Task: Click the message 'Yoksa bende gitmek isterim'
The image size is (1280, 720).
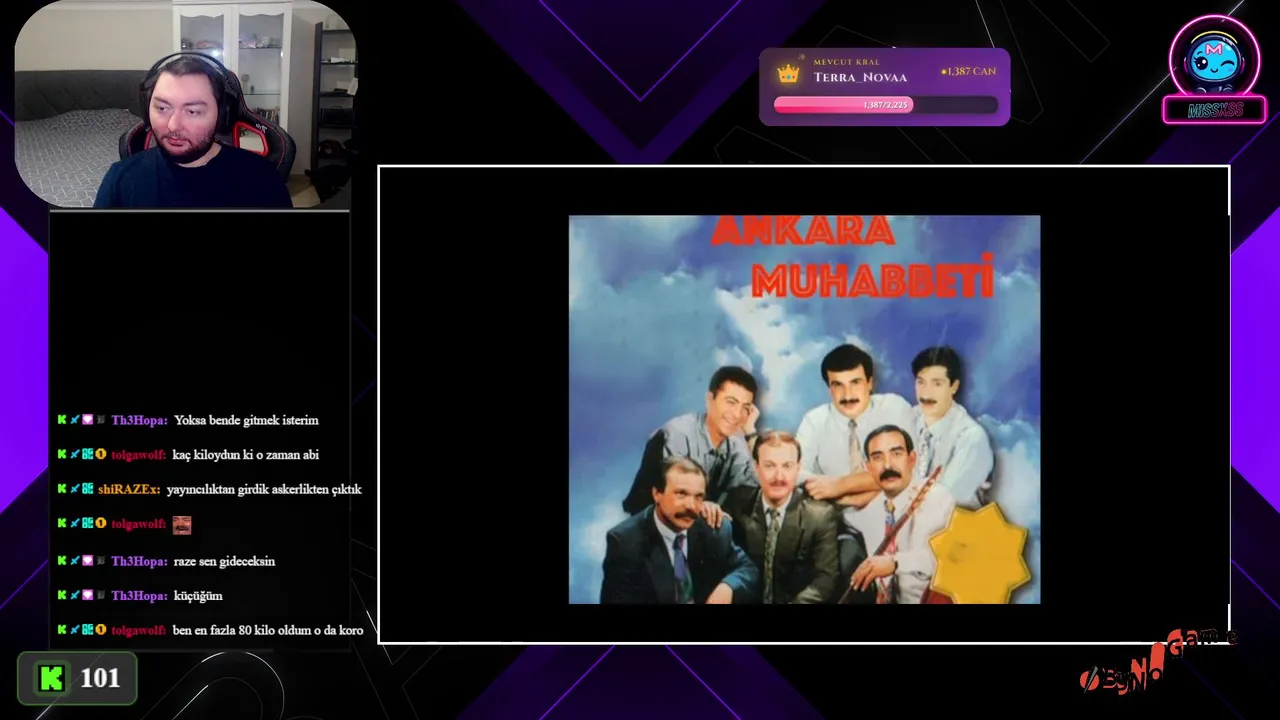Action: tap(246, 420)
